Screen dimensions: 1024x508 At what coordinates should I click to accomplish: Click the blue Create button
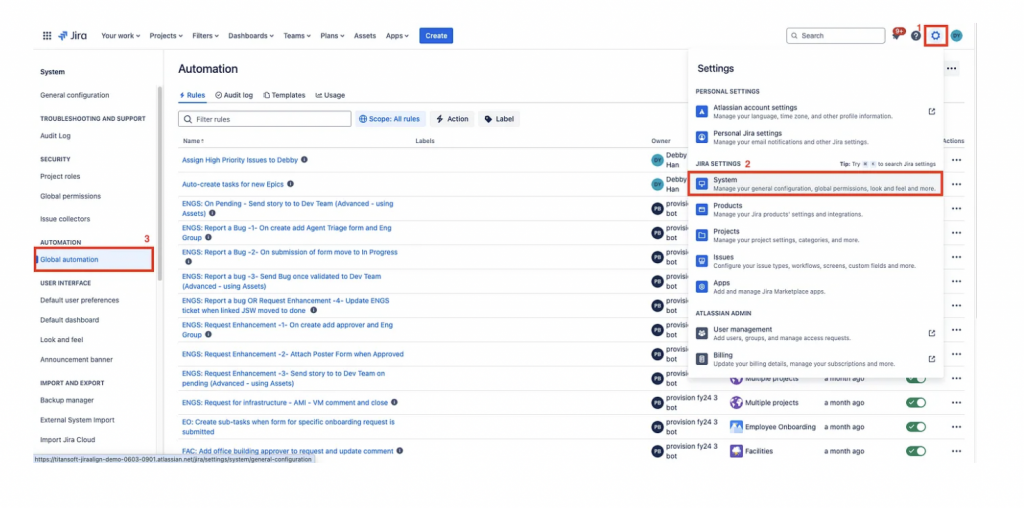pos(436,36)
